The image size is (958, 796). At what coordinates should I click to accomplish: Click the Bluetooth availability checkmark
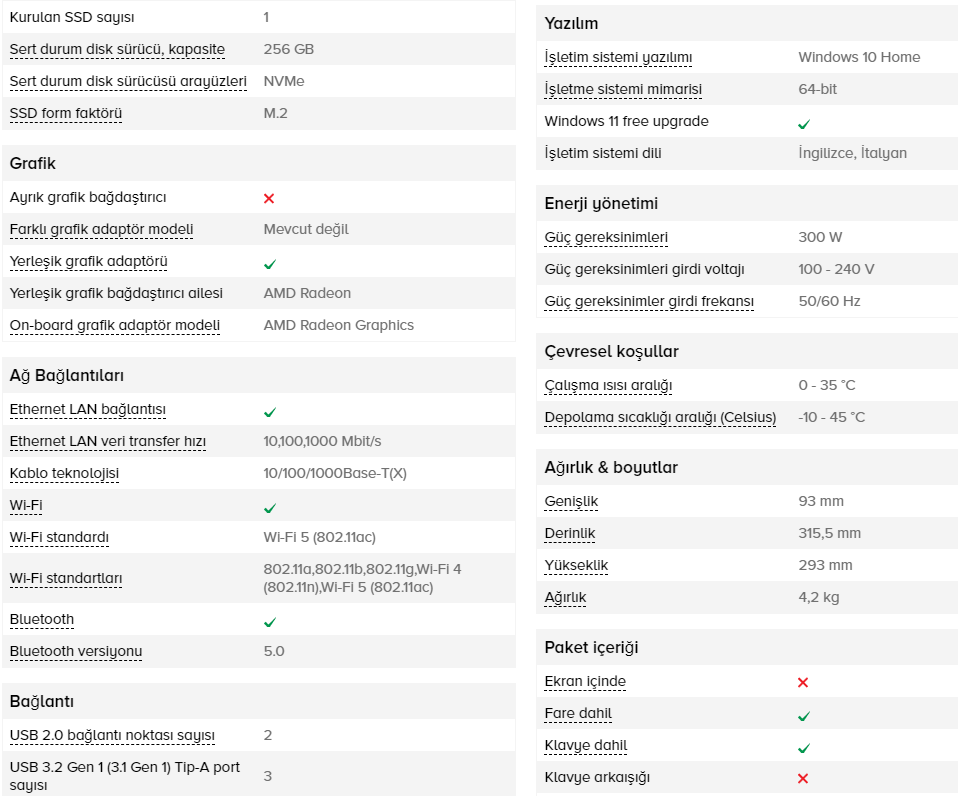[269, 623]
